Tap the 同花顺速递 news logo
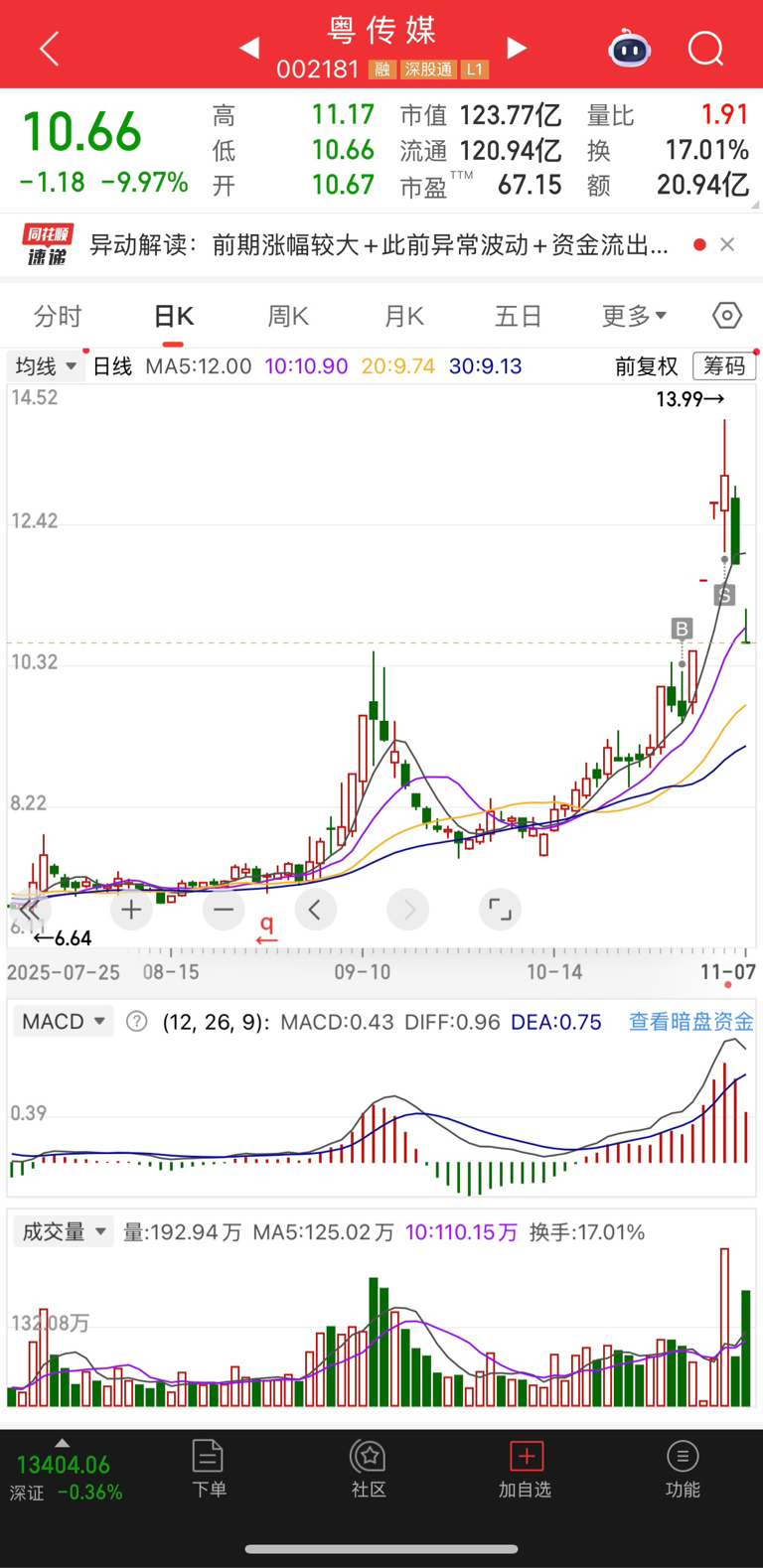Viewport: 763px width, 1568px height. pos(48,244)
